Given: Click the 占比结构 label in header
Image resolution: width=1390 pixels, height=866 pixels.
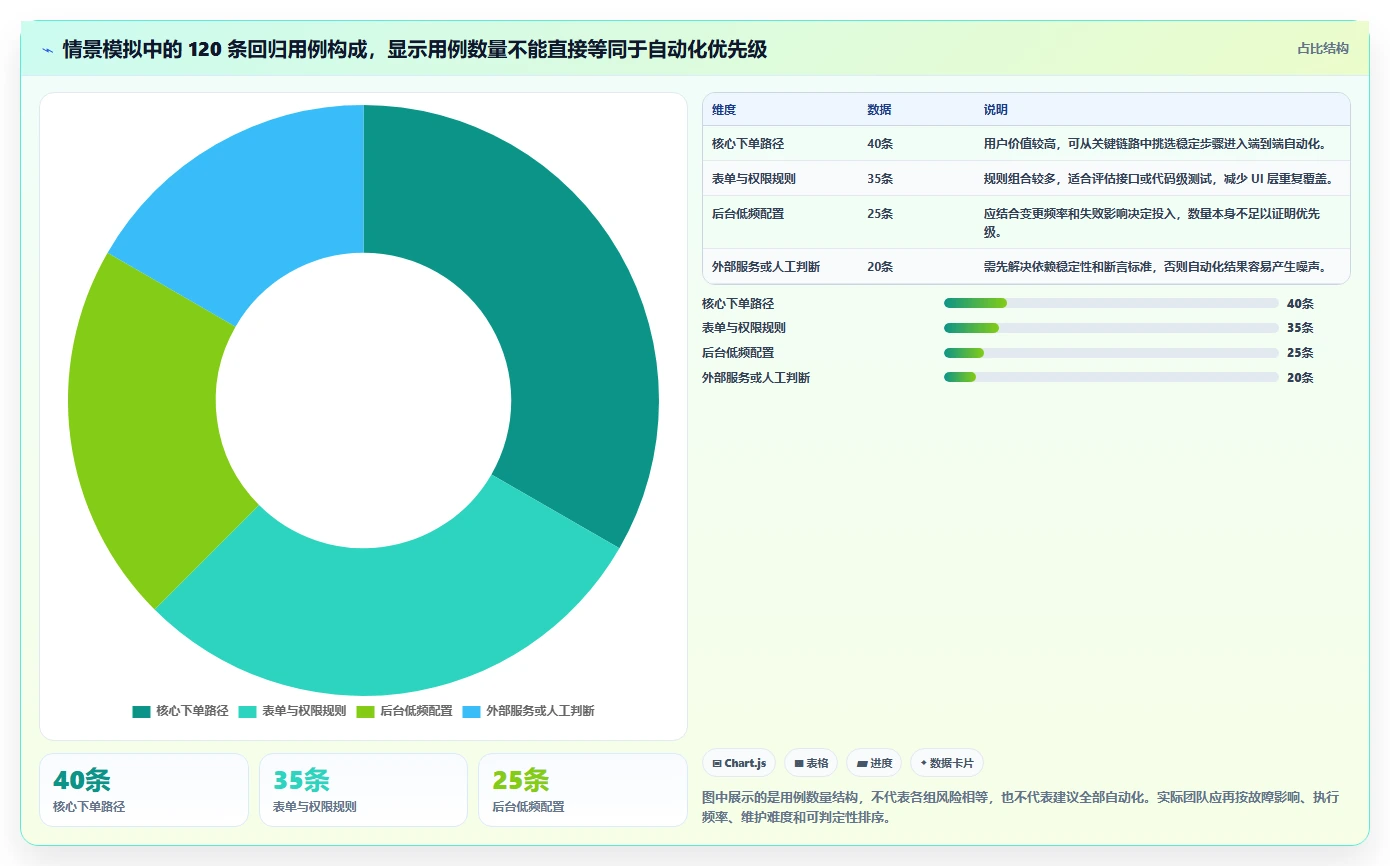Looking at the screenshot, I should [1322, 48].
